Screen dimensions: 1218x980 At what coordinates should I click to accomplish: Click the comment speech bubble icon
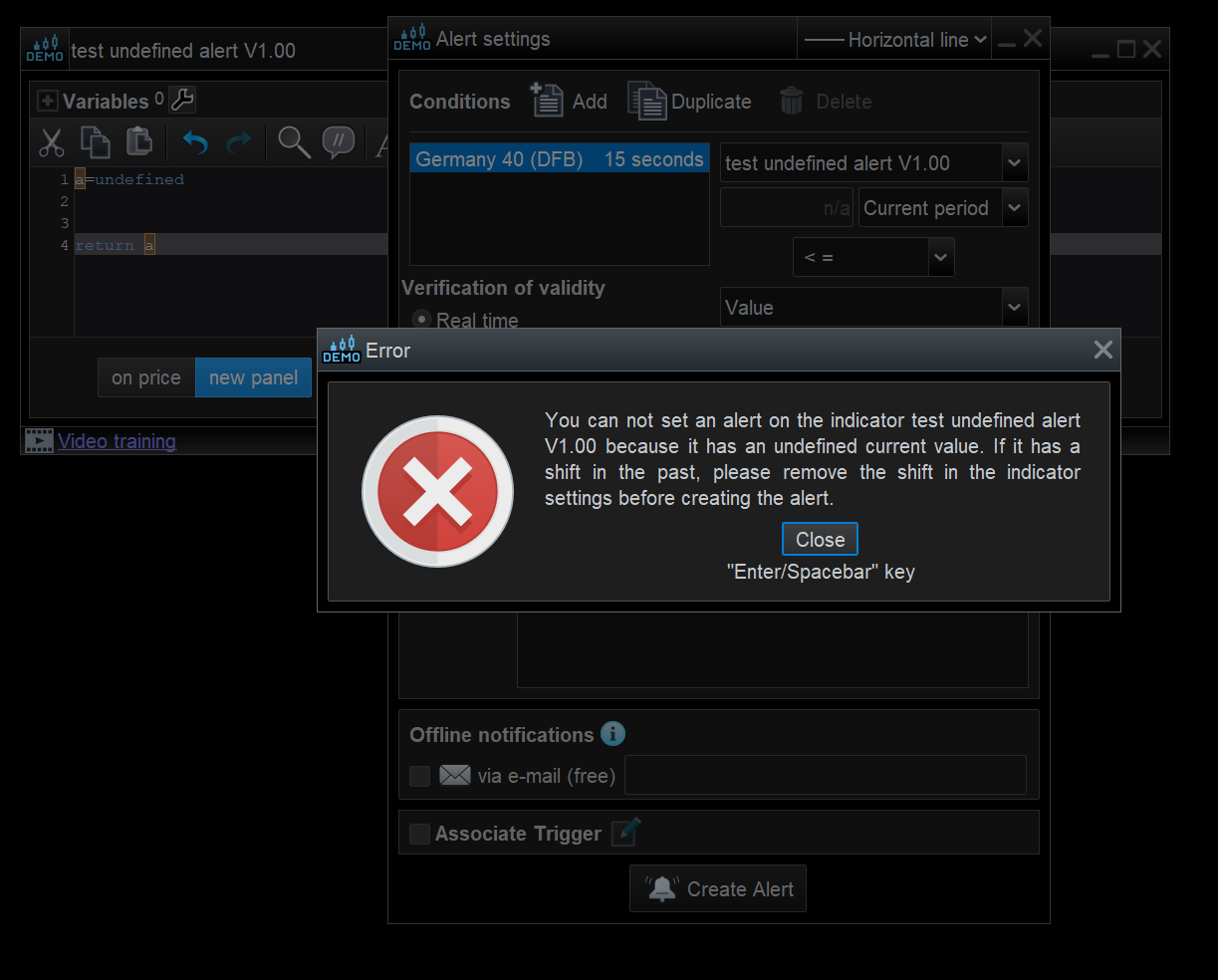click(x=339, y=142)
